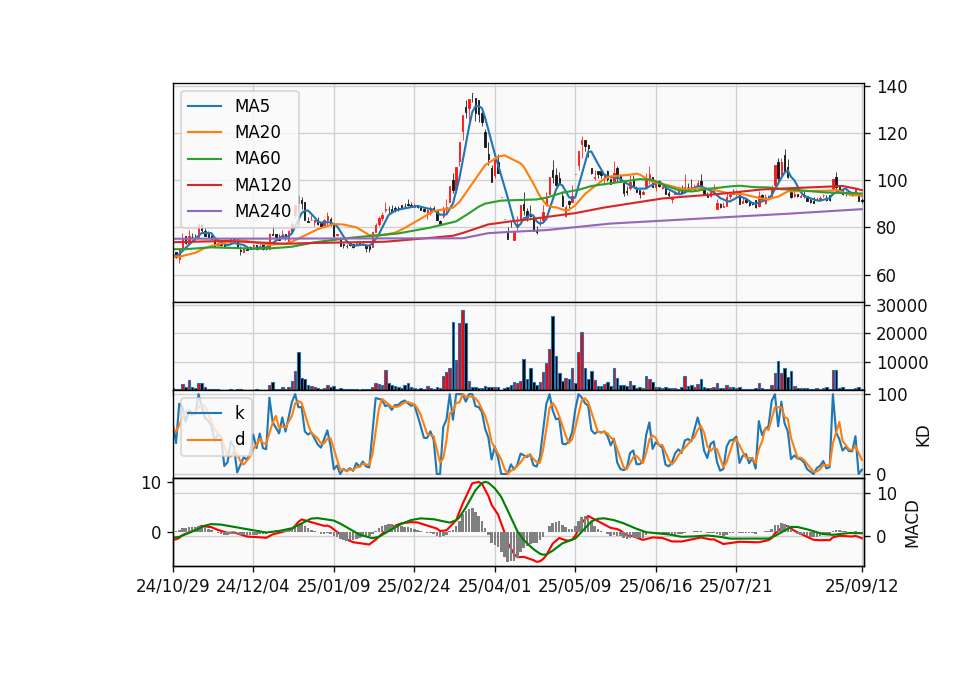The image size is (960, 690).
Task: Click the green MA60 legend line sample
Action: tap(204, 159)
